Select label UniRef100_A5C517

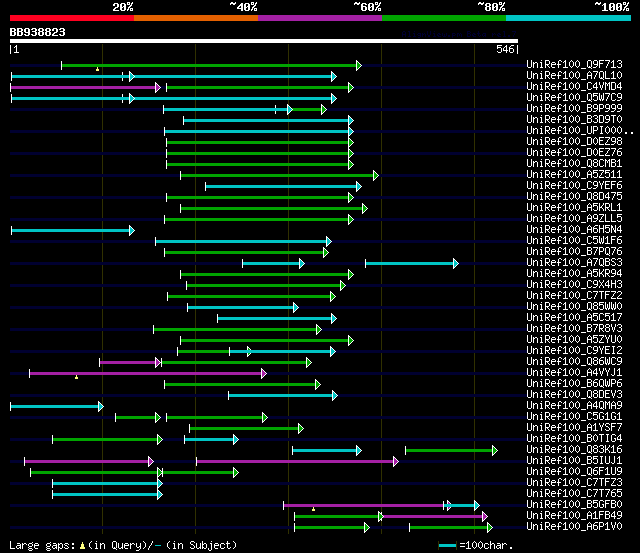pos(574,318)
